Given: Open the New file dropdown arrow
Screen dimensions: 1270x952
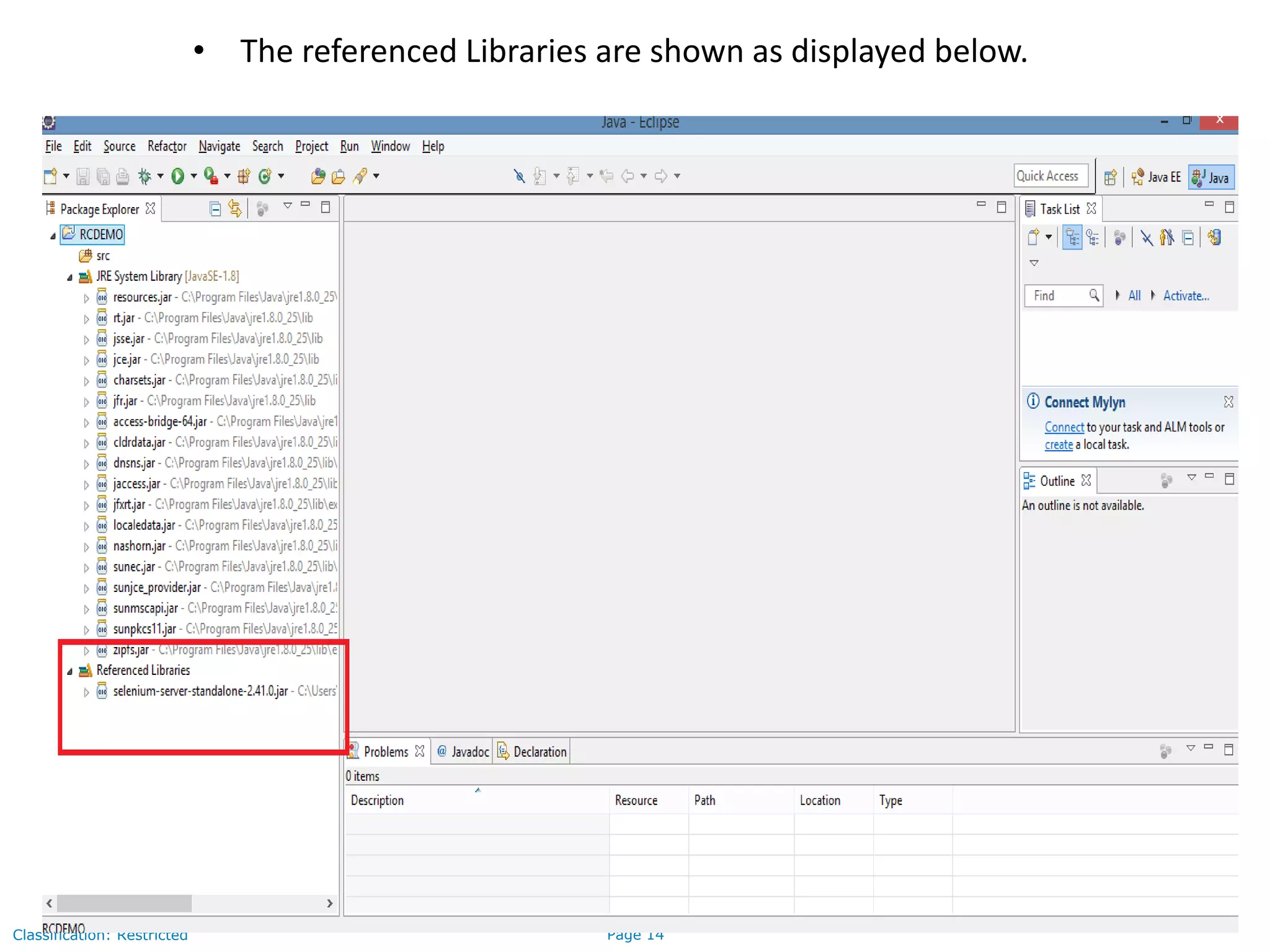Looking at the screenshot, I should point(66,177).
